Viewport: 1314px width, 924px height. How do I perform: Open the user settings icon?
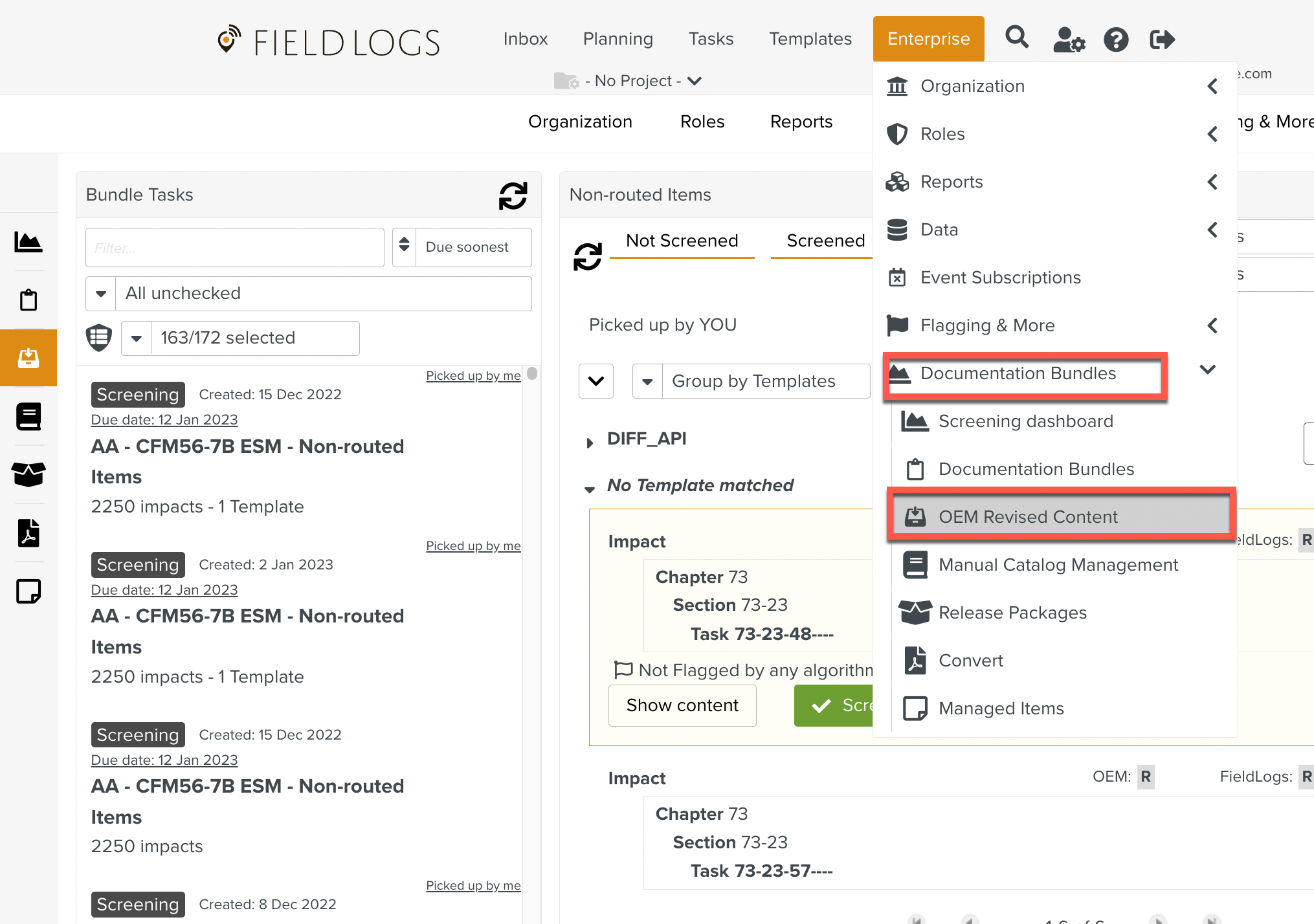1068,39
